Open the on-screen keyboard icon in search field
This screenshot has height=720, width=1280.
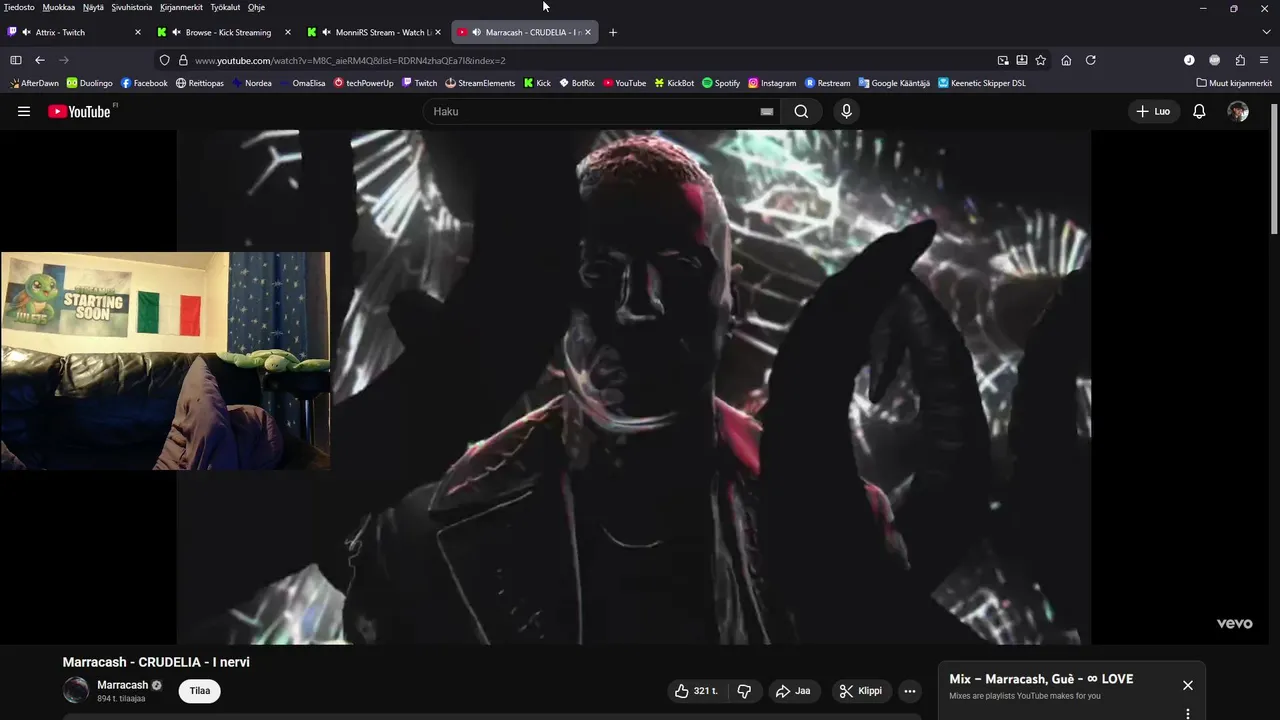point(767,112)
